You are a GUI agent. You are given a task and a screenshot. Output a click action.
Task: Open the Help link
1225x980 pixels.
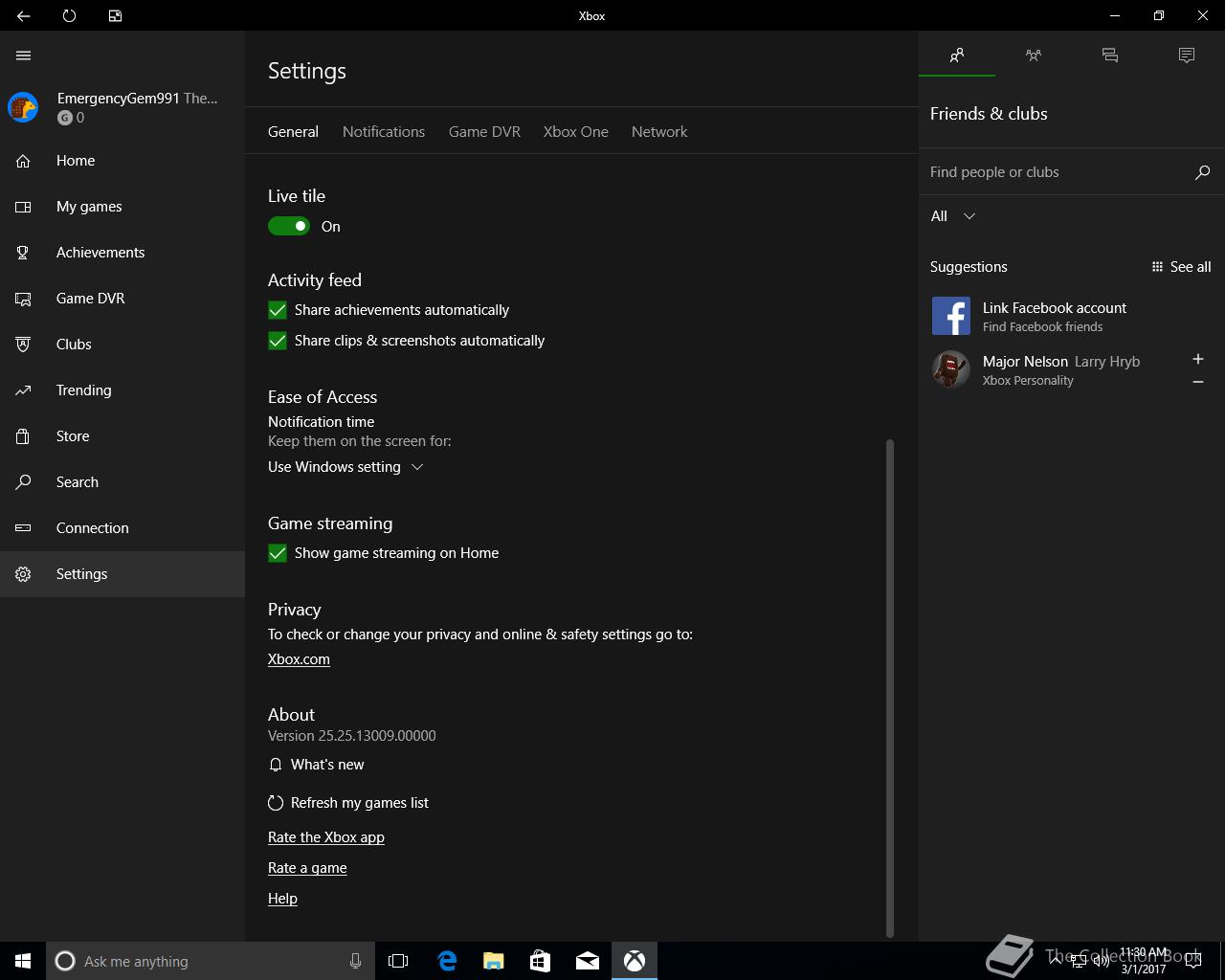(282, 899)
